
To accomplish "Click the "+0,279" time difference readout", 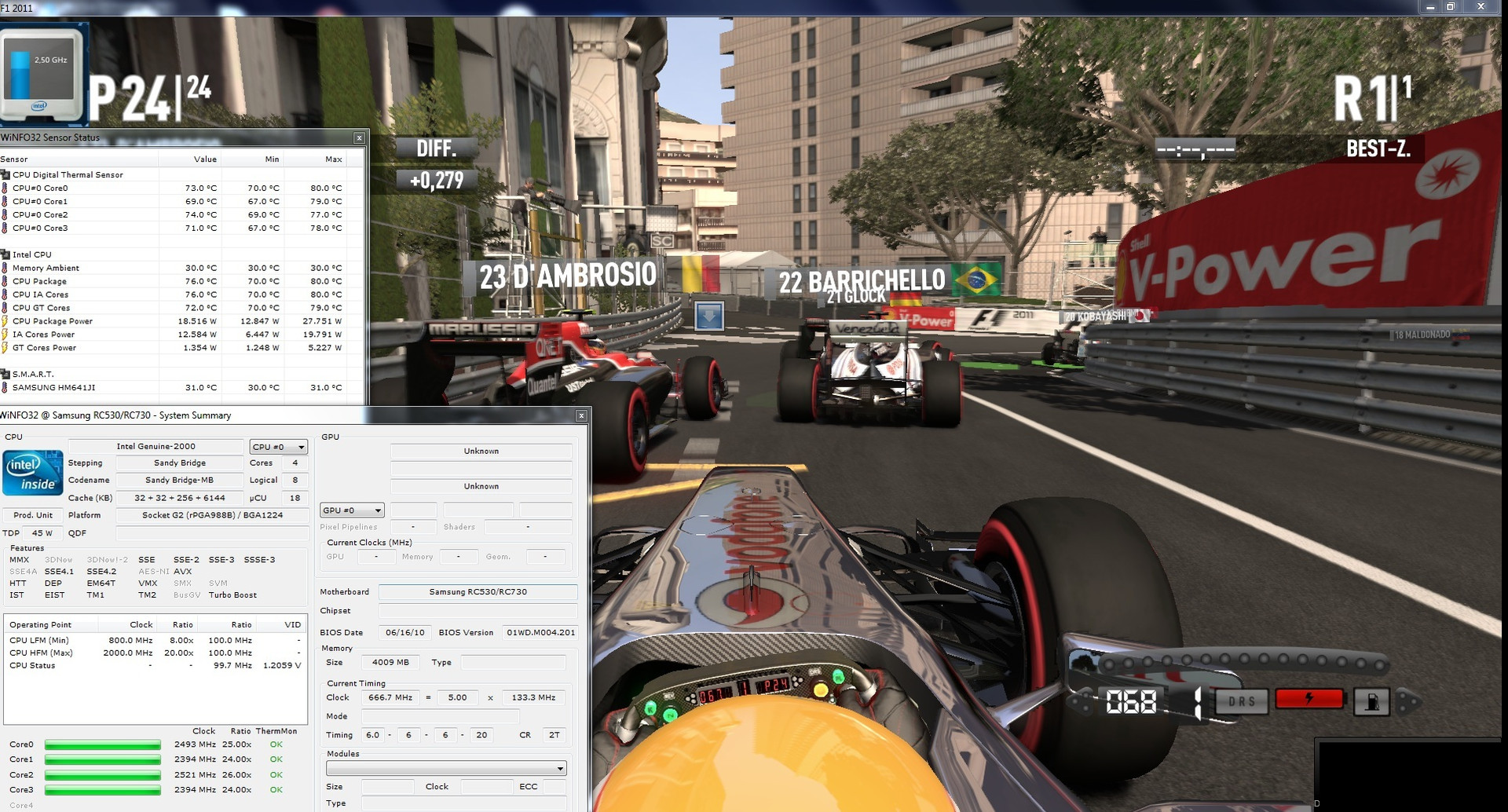I will [437, 181].
